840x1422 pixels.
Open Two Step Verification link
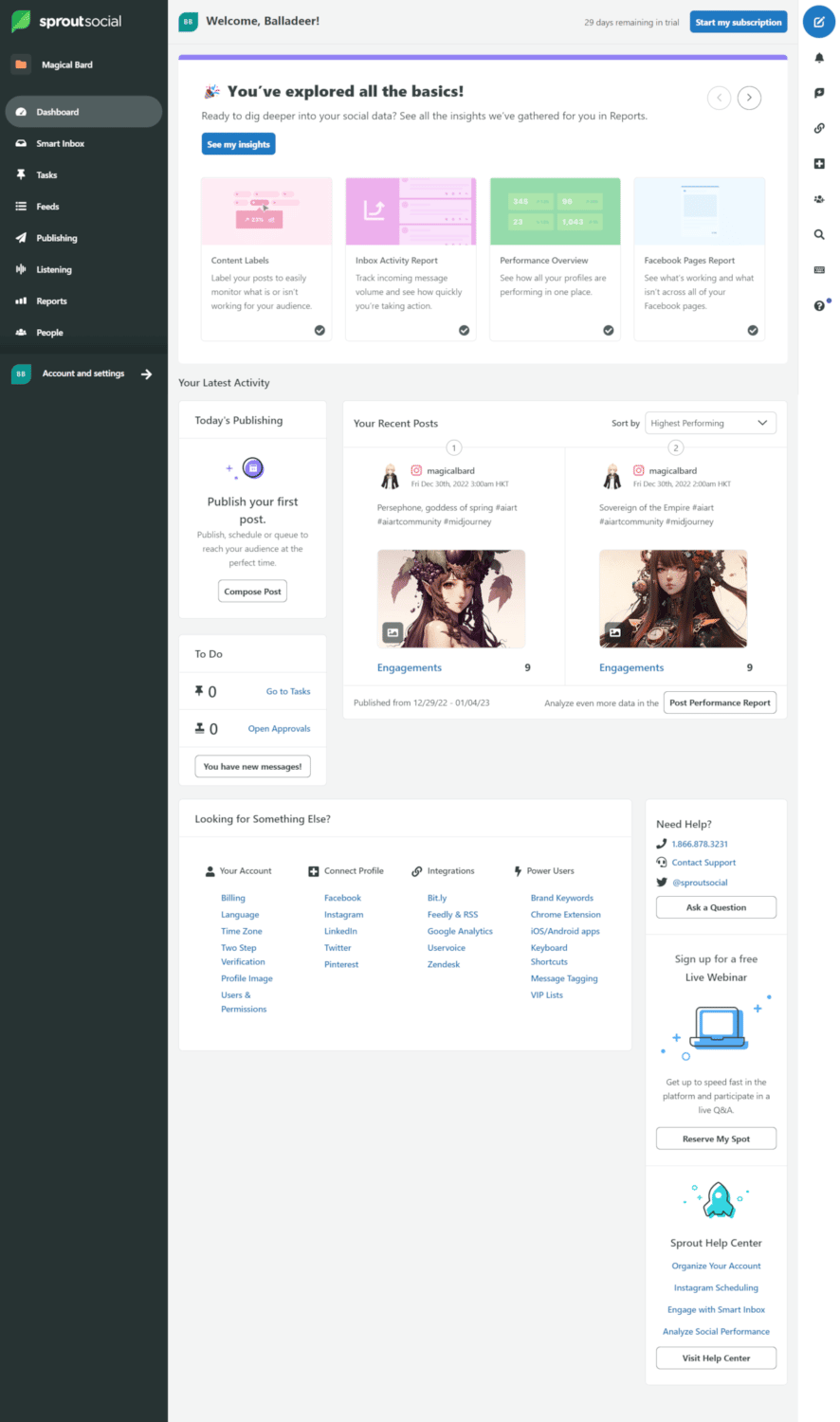click(243, 955)
